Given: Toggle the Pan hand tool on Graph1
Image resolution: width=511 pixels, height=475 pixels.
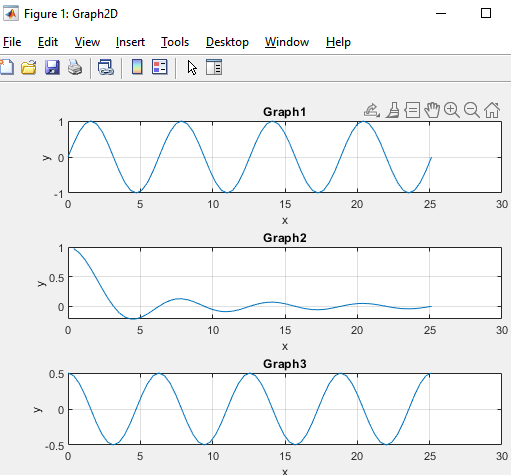Looking at the screenshot, I should 432,110.
